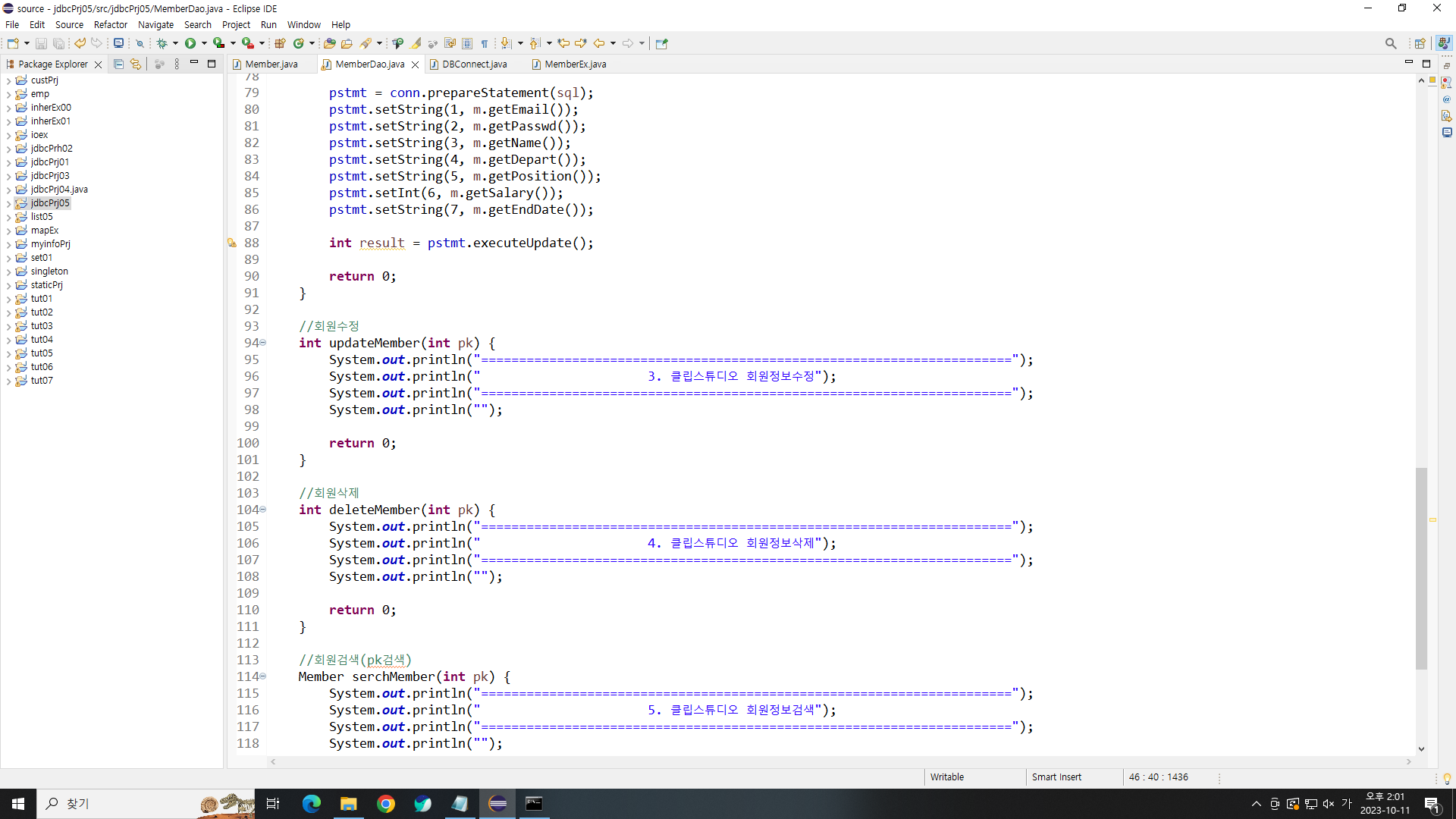Click the New Java Class icon
The image size is (1456, 819).
(299, 43)
